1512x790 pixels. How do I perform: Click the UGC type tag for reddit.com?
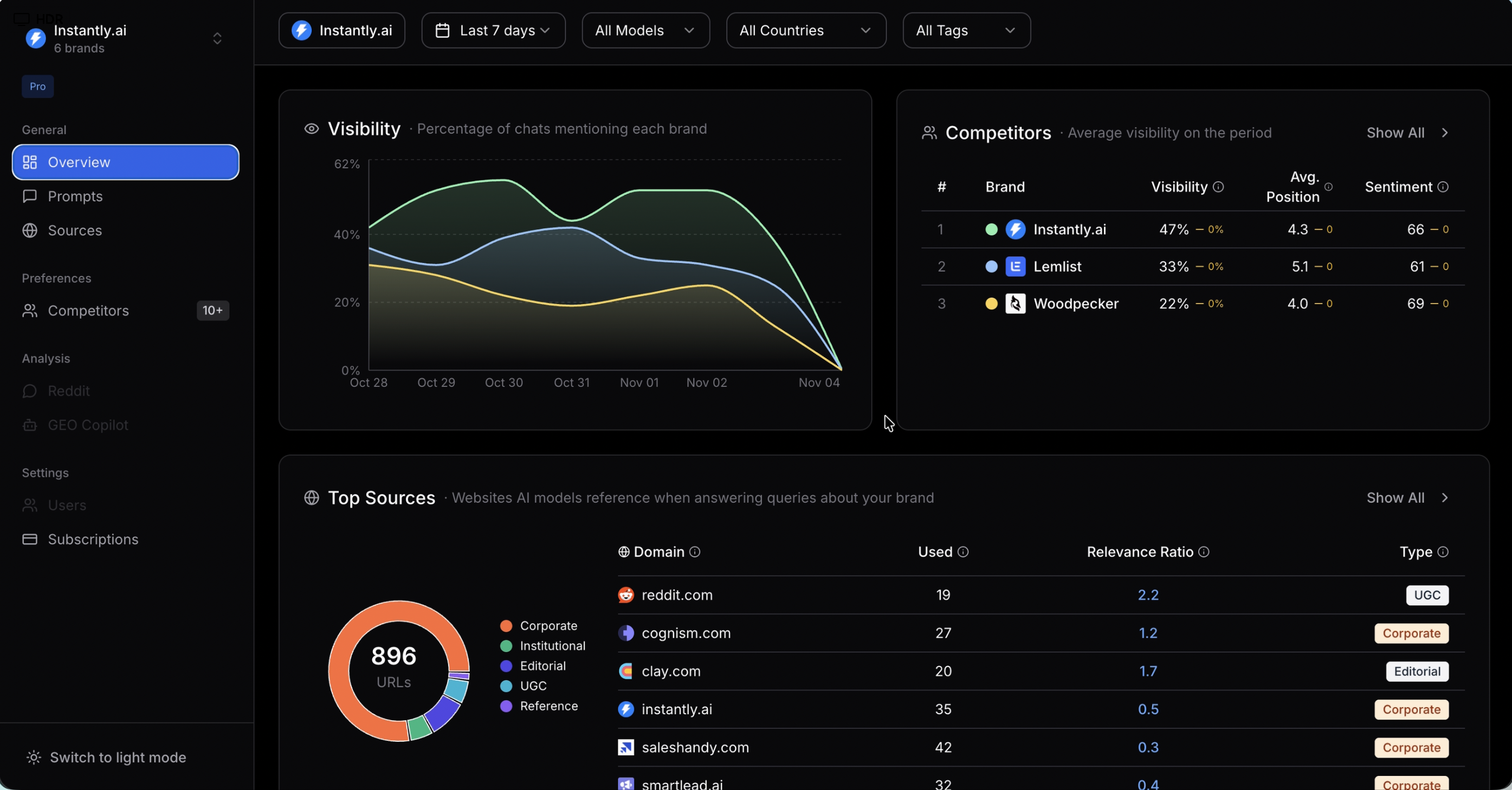1427,595
